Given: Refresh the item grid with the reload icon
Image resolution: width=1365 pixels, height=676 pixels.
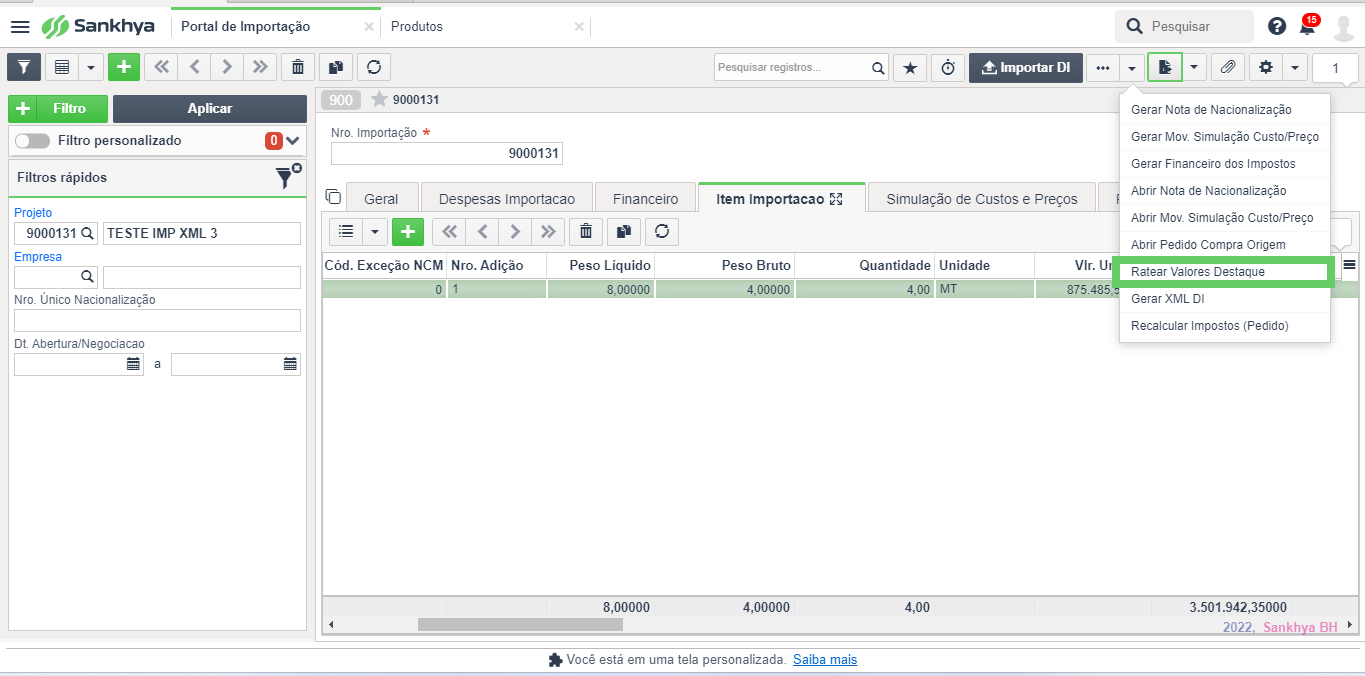Looking at the screenshot, I should point(661,232).
